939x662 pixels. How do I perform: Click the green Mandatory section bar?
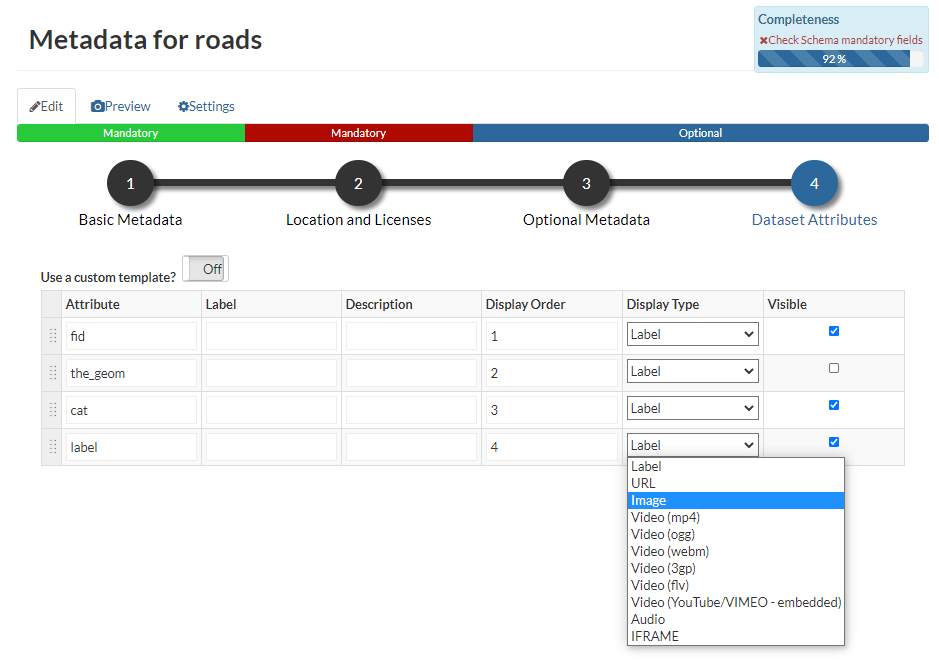(x=130, y=132)
